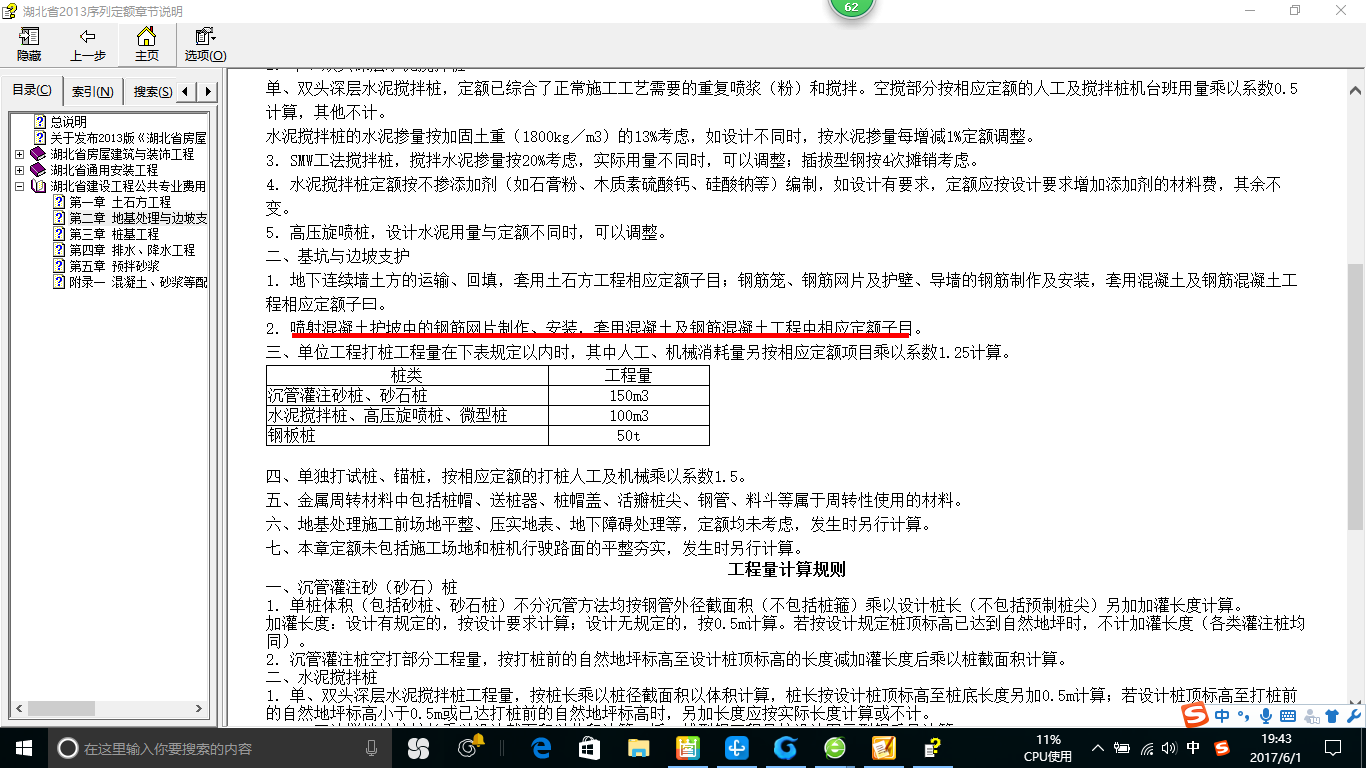Switch to the 目录(C) tab
This screenshot has width=1366, height=768.
32,91
